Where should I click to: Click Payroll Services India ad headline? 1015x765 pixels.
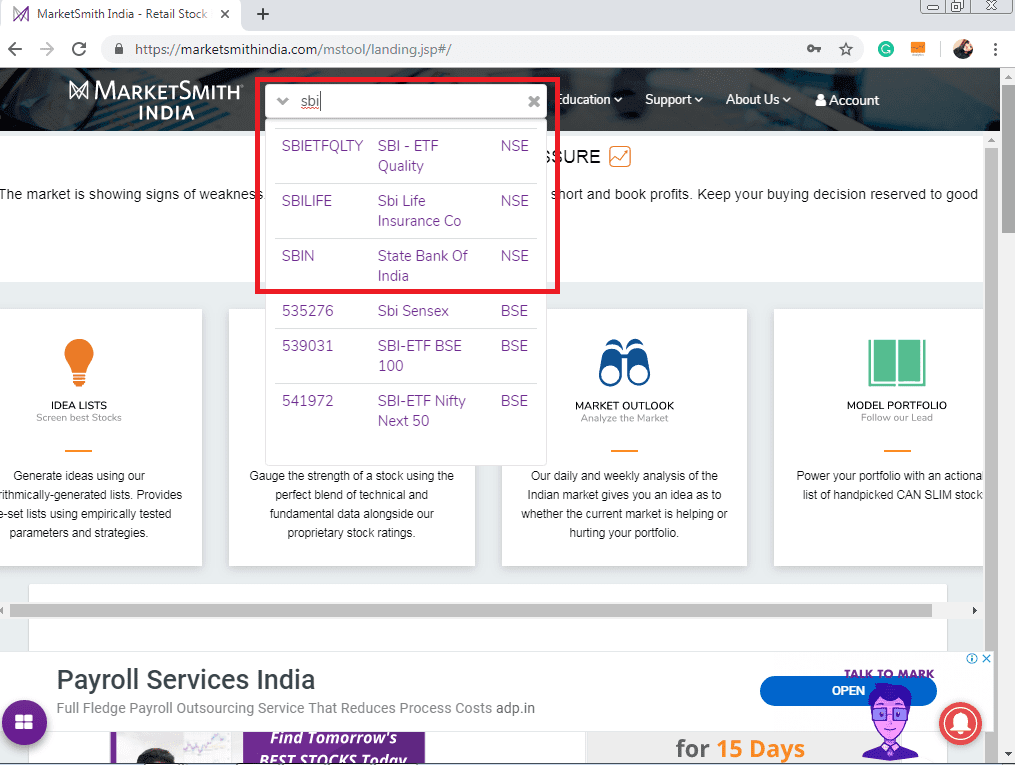(x=186, y=680)
